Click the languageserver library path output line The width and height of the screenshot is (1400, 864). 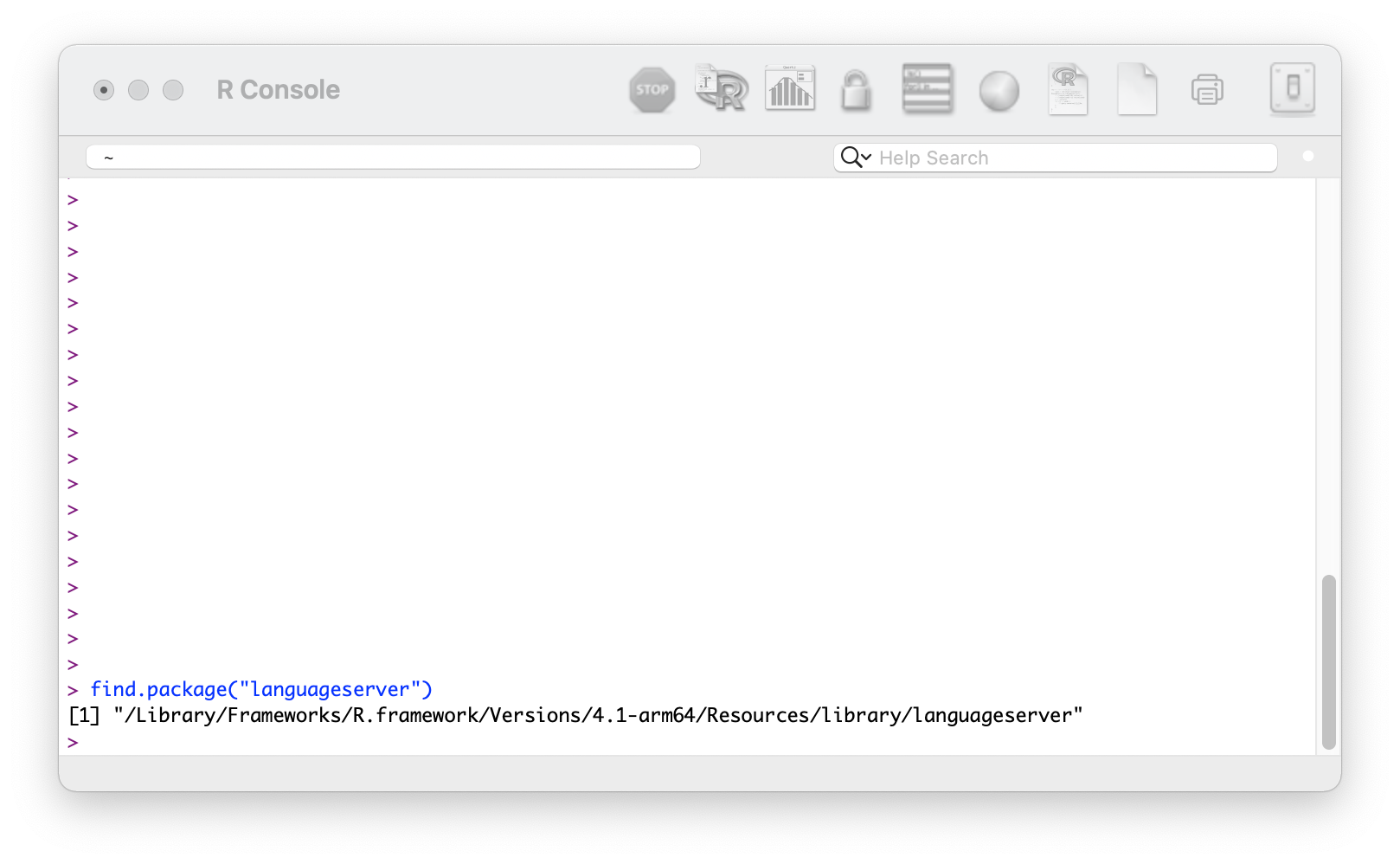click(x=575, y=715)
